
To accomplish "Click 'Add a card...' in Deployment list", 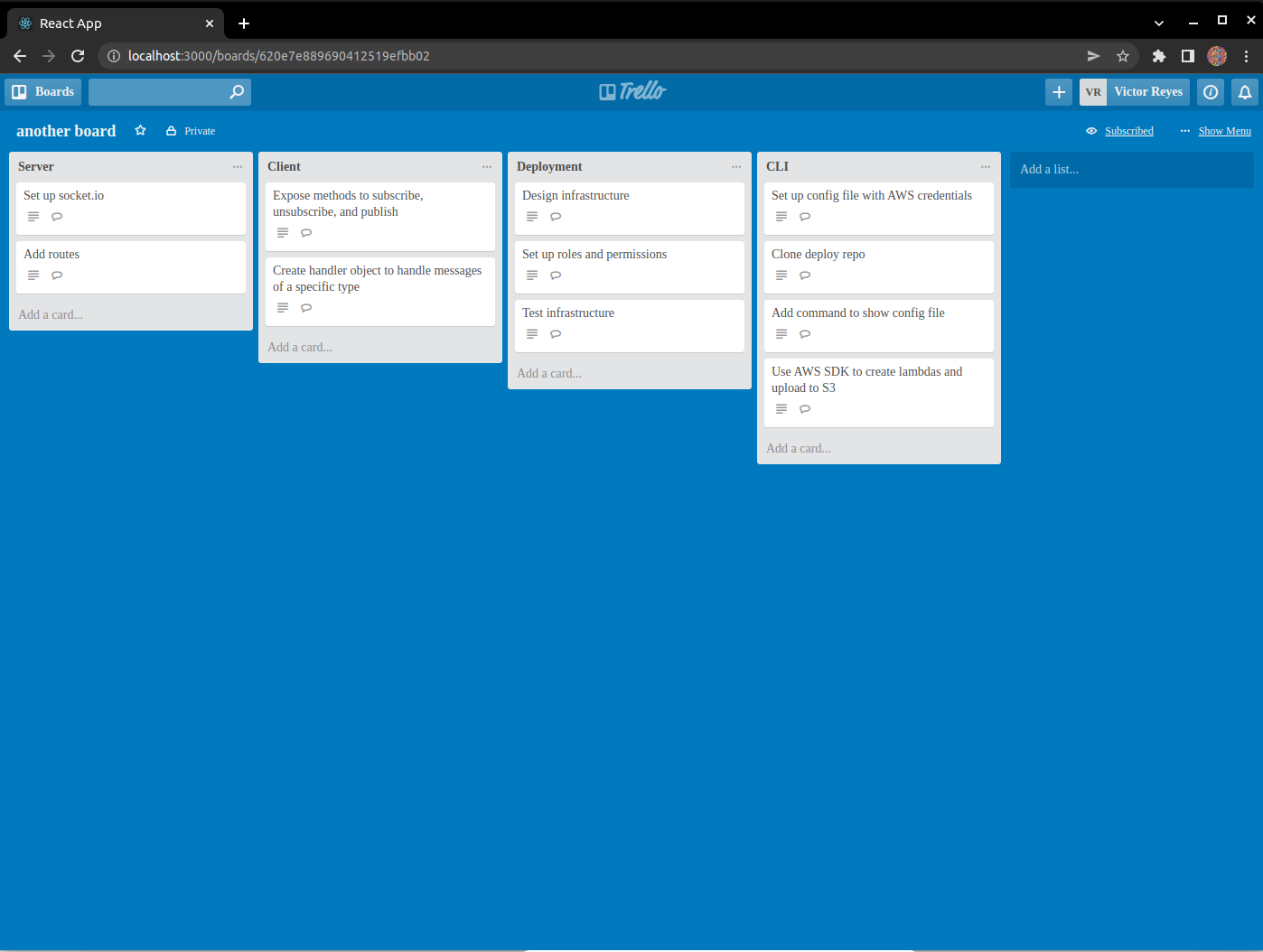I will [549, 373].
